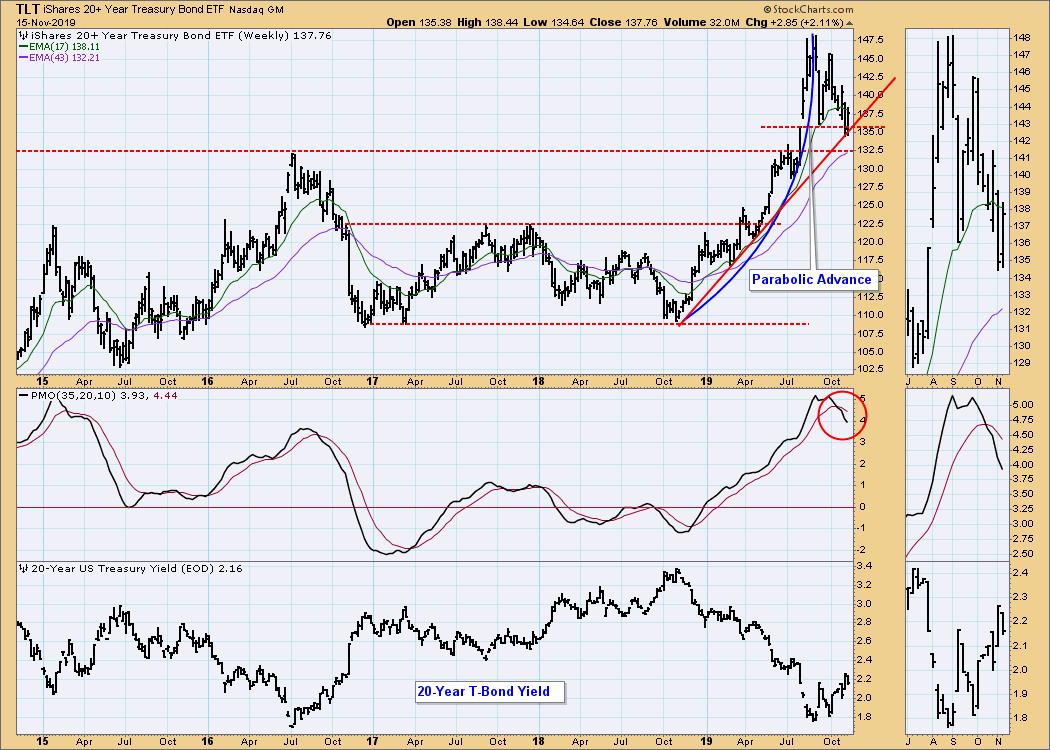Click the "Nasdaq GM" exchange label
Image resolution: width=1050 pixels, height=750 pixels.
click(256, 10)
